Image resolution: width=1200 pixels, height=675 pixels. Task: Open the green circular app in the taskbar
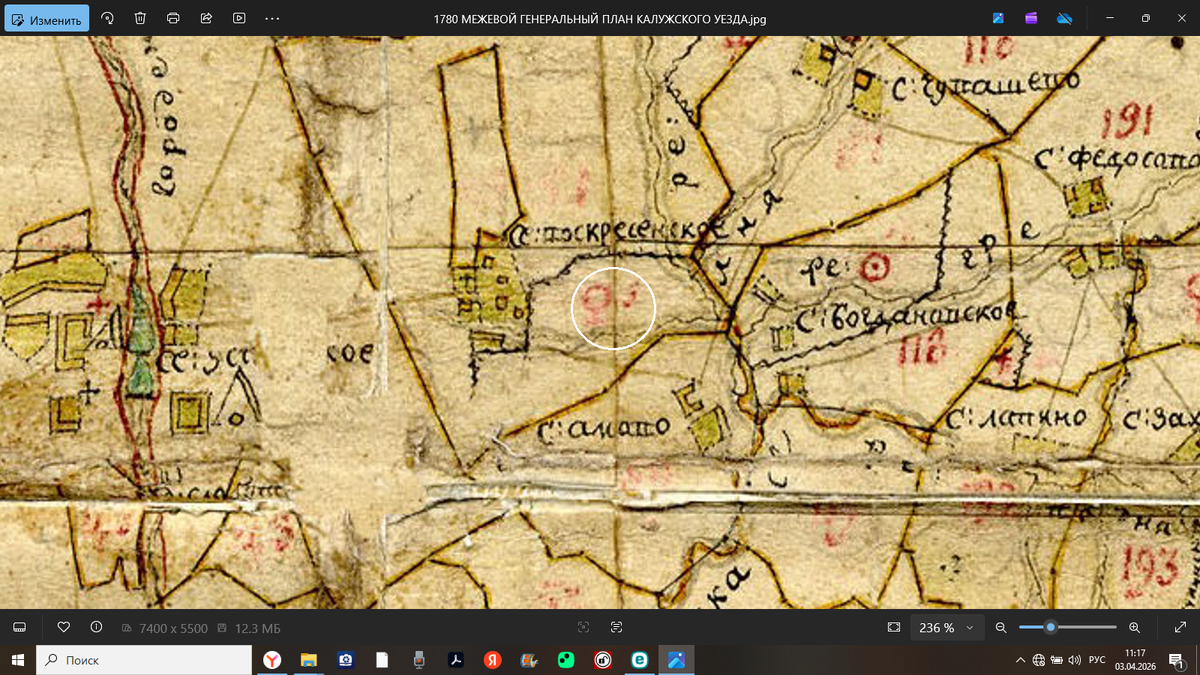coord(566,660)
